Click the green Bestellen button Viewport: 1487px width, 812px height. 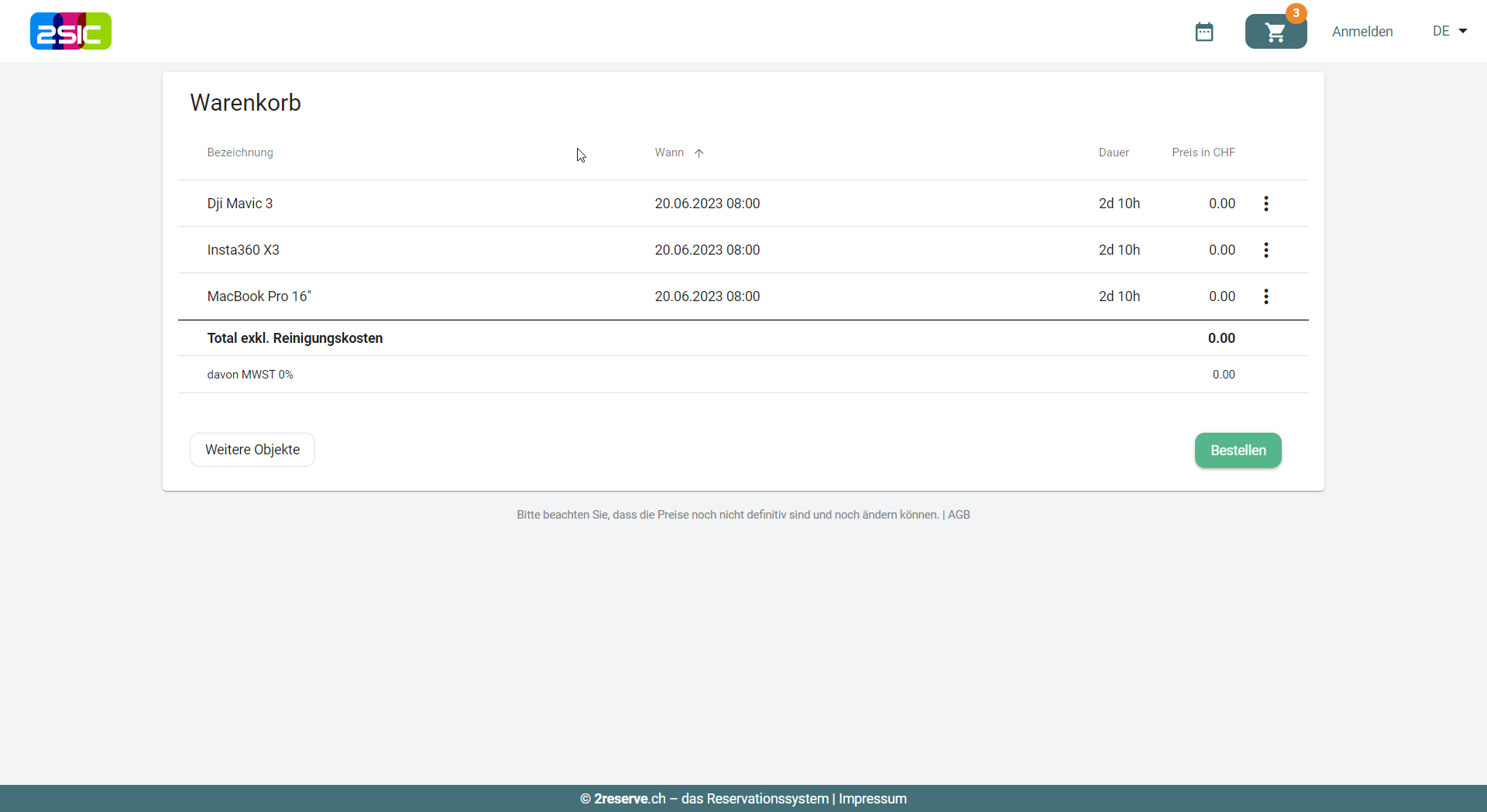point(1238,451)
